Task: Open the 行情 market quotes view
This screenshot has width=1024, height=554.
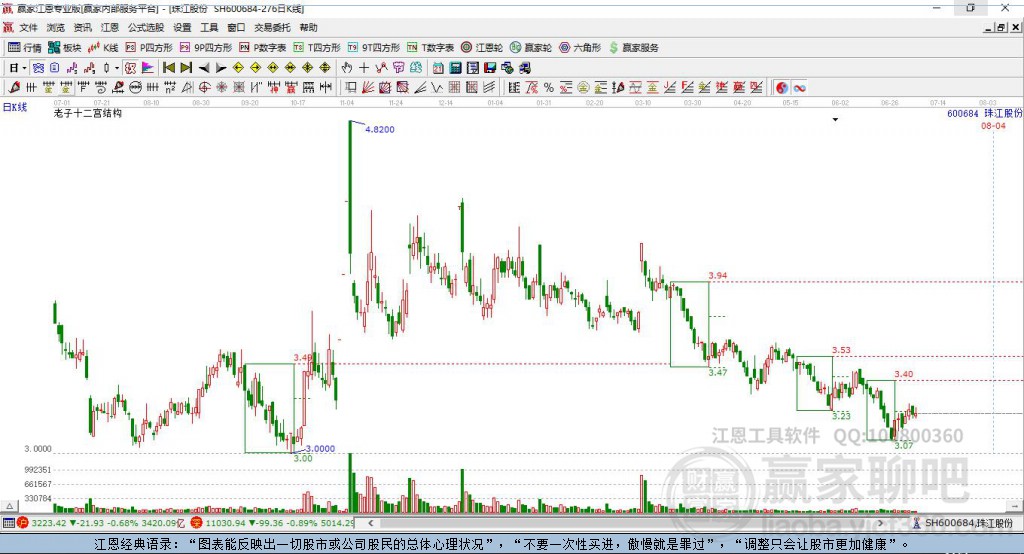Action: [24, 48]
